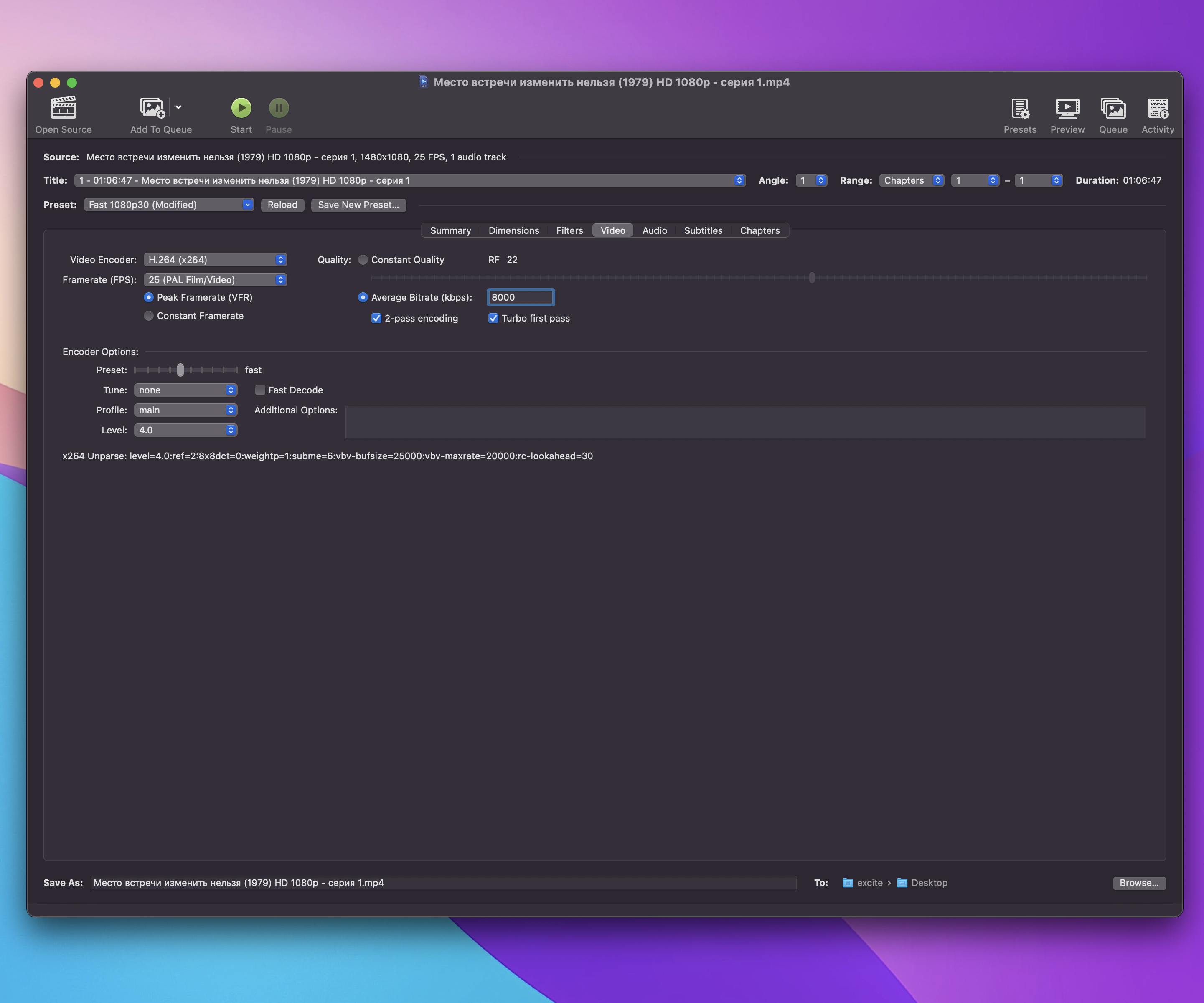
Task: Click the Add To Queue icon
Action: (x=152, y=108)
